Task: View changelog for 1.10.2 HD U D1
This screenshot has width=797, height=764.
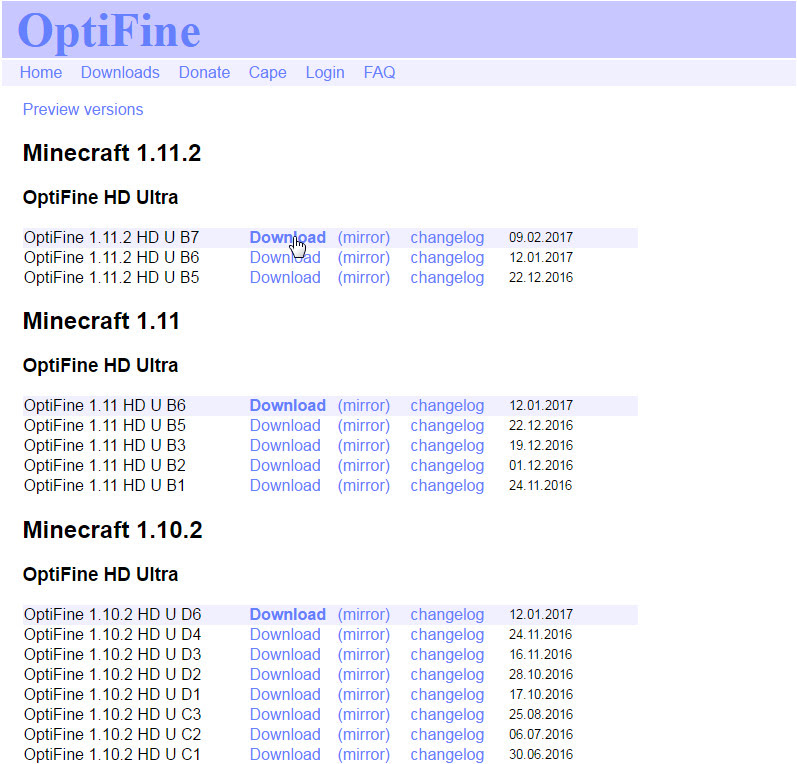Action: [447, 694]
